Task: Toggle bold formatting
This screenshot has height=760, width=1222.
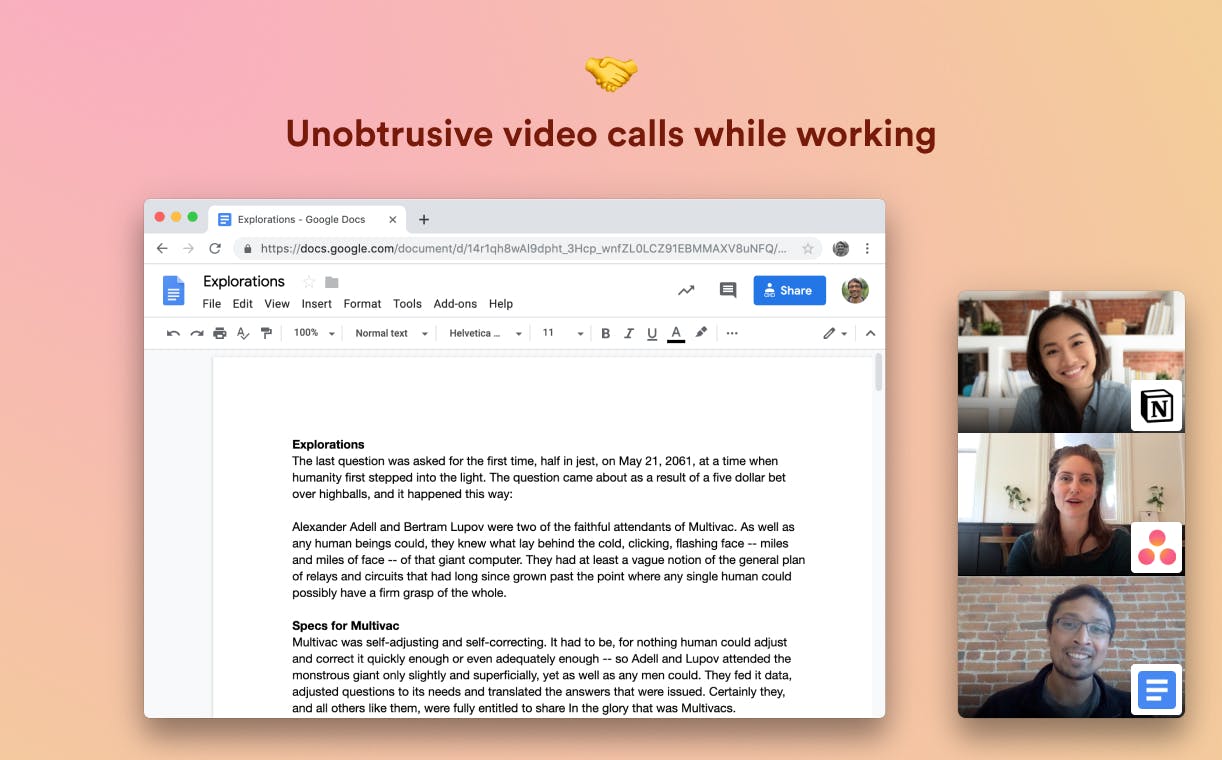Action: [605, 332]
